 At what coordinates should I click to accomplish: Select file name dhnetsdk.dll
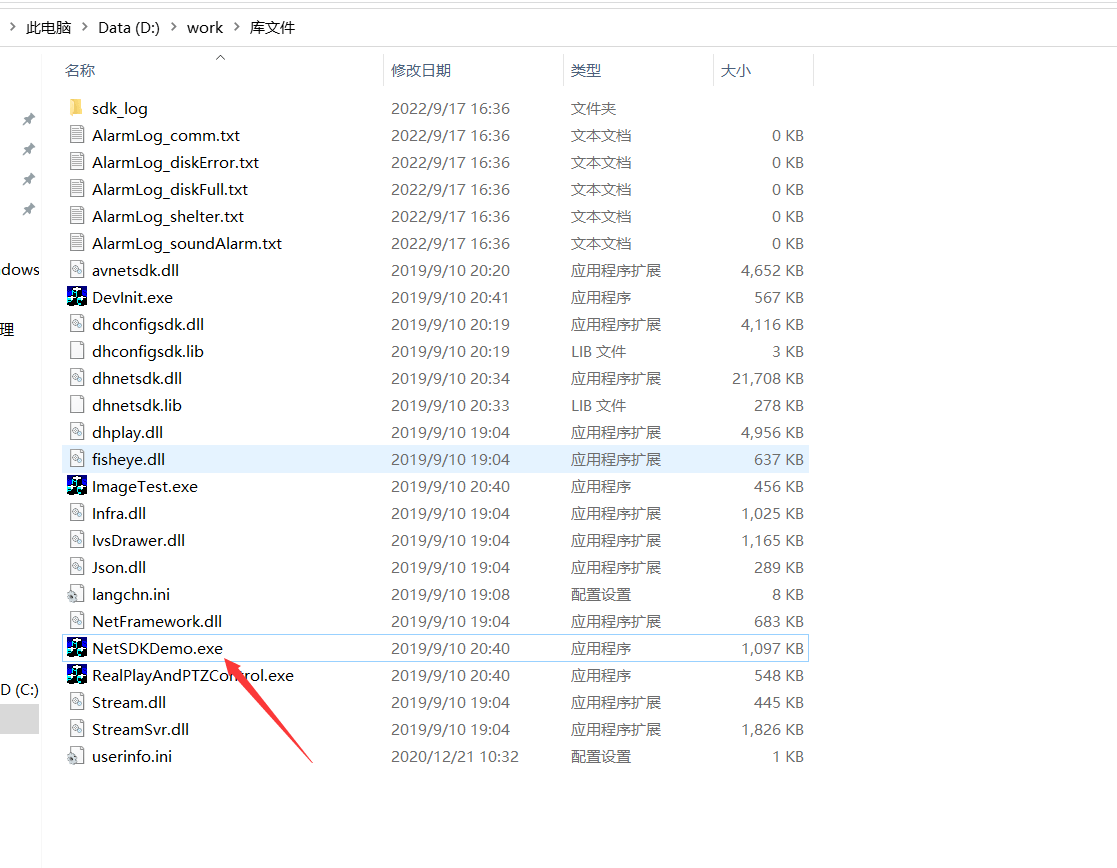[137, 378]
